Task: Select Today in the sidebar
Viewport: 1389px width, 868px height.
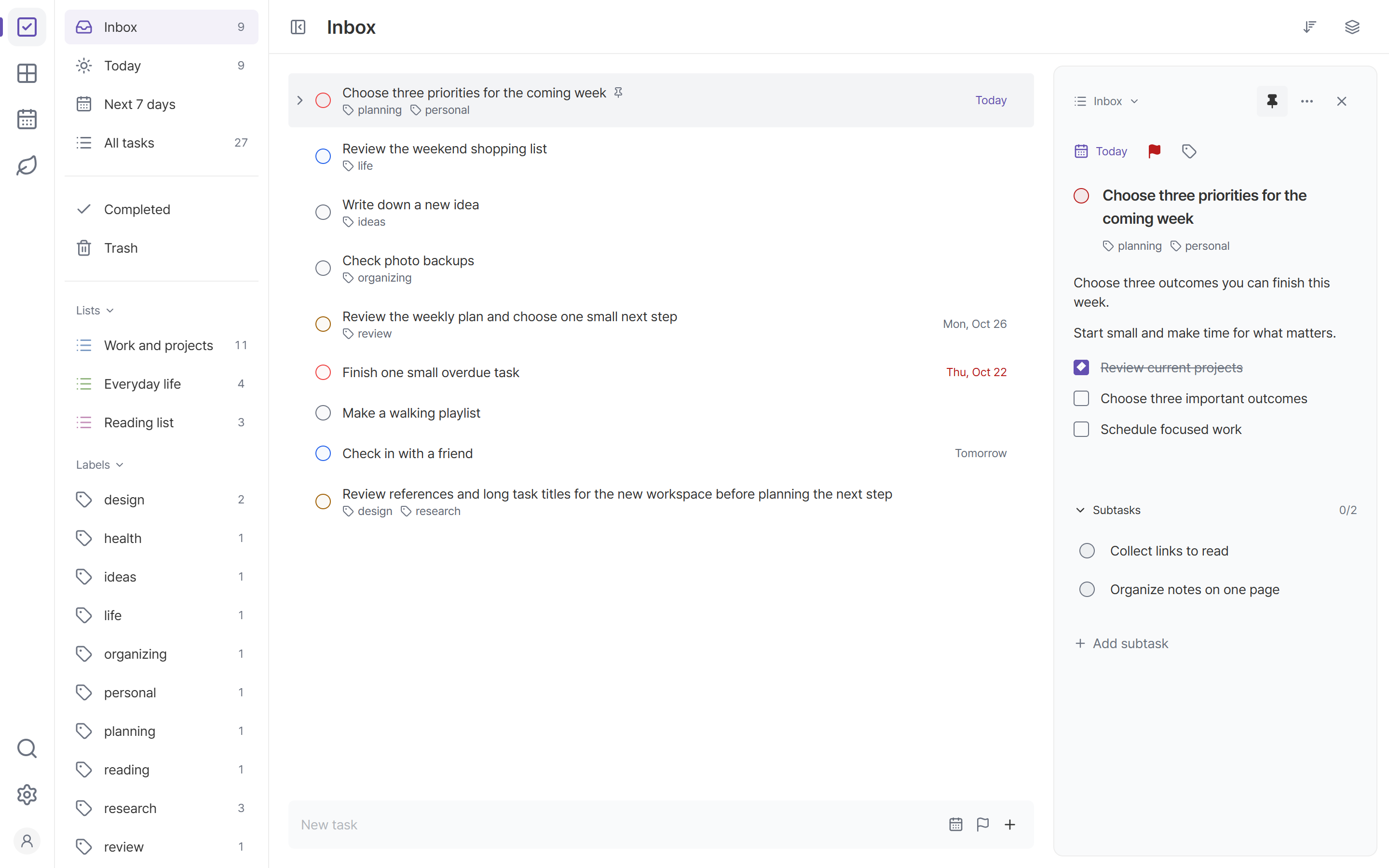Action: pos(161,66)
